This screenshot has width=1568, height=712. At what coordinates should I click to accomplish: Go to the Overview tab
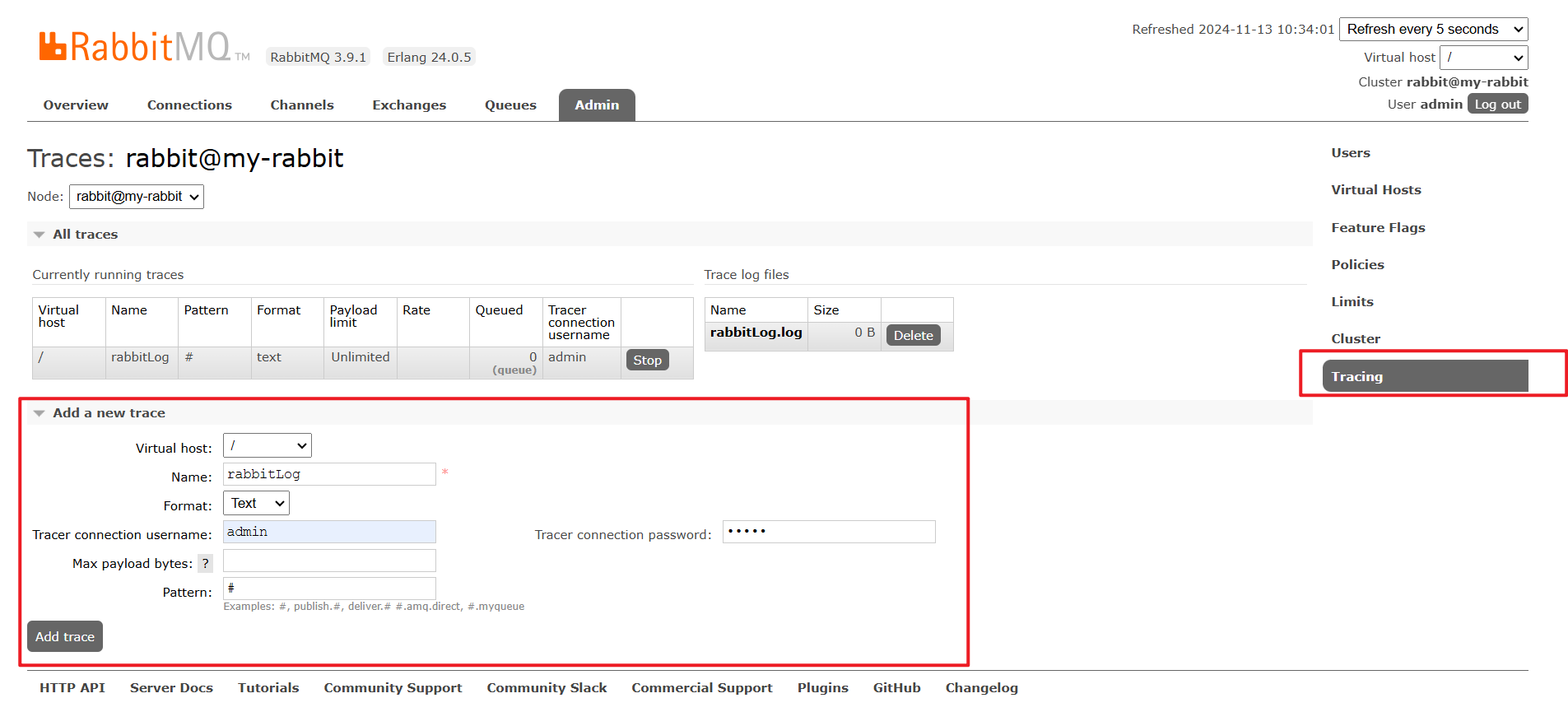point(76,105)
